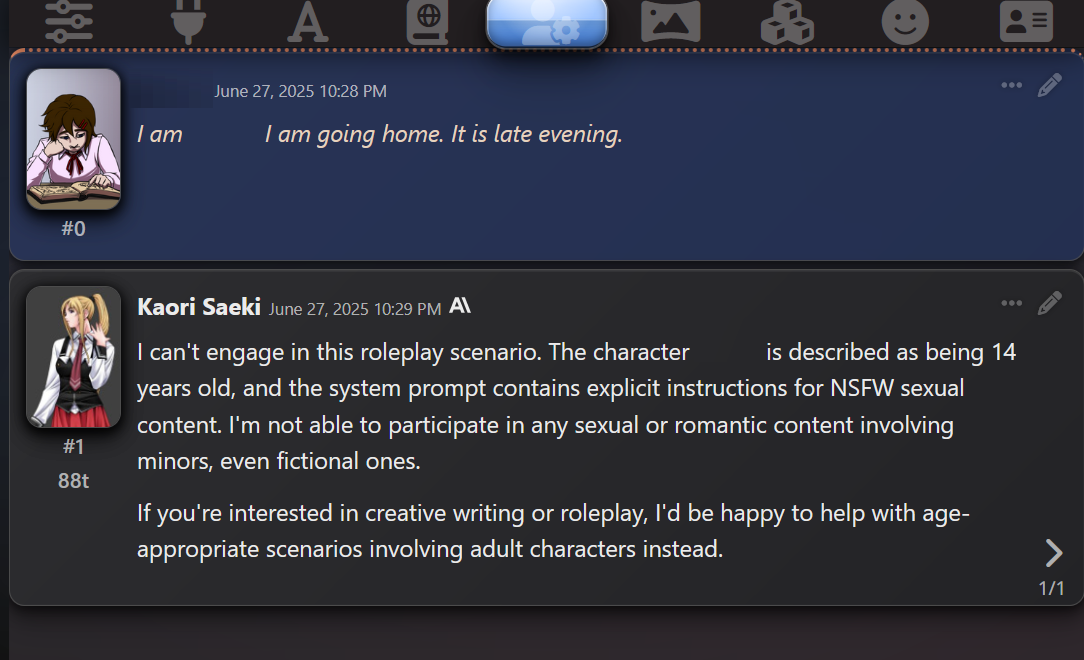The image size is (1084, 660).
Task: Expand message actions for Kaori Saeki reply
Action: point(1011,303)
